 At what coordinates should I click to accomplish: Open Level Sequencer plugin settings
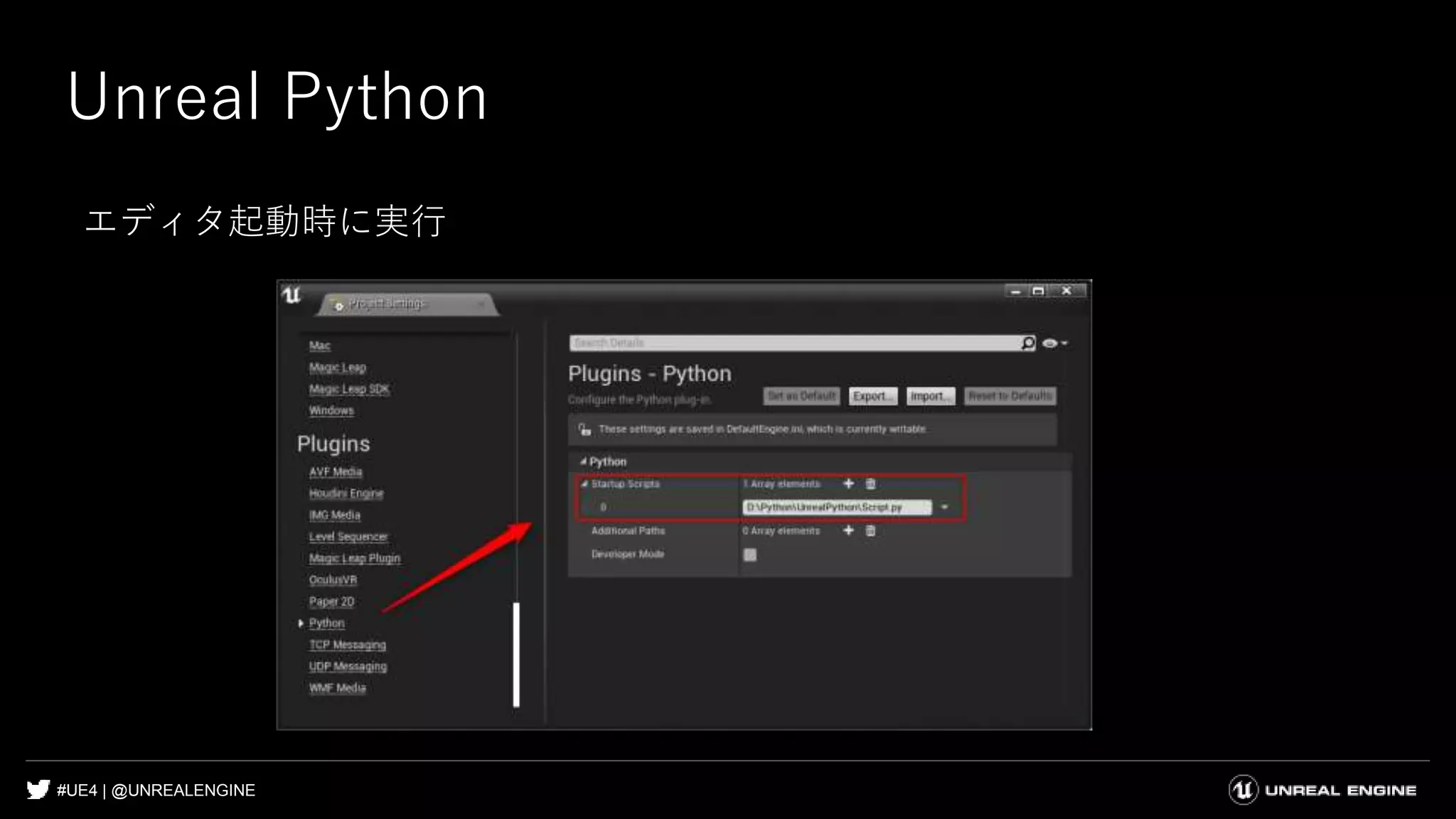(x=348, y=537)
